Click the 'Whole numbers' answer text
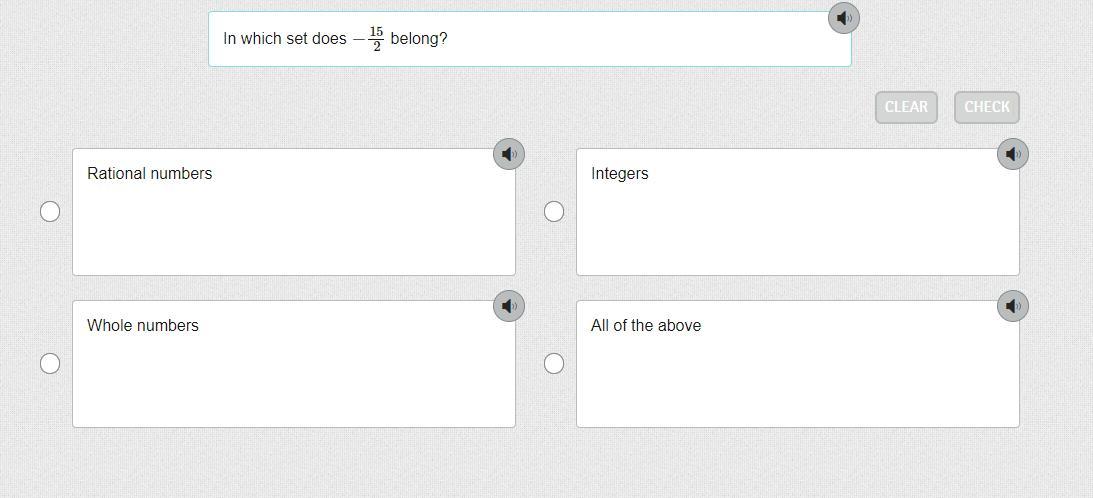The height and width of the screenshot is (498, 1093). click(143, 326)
